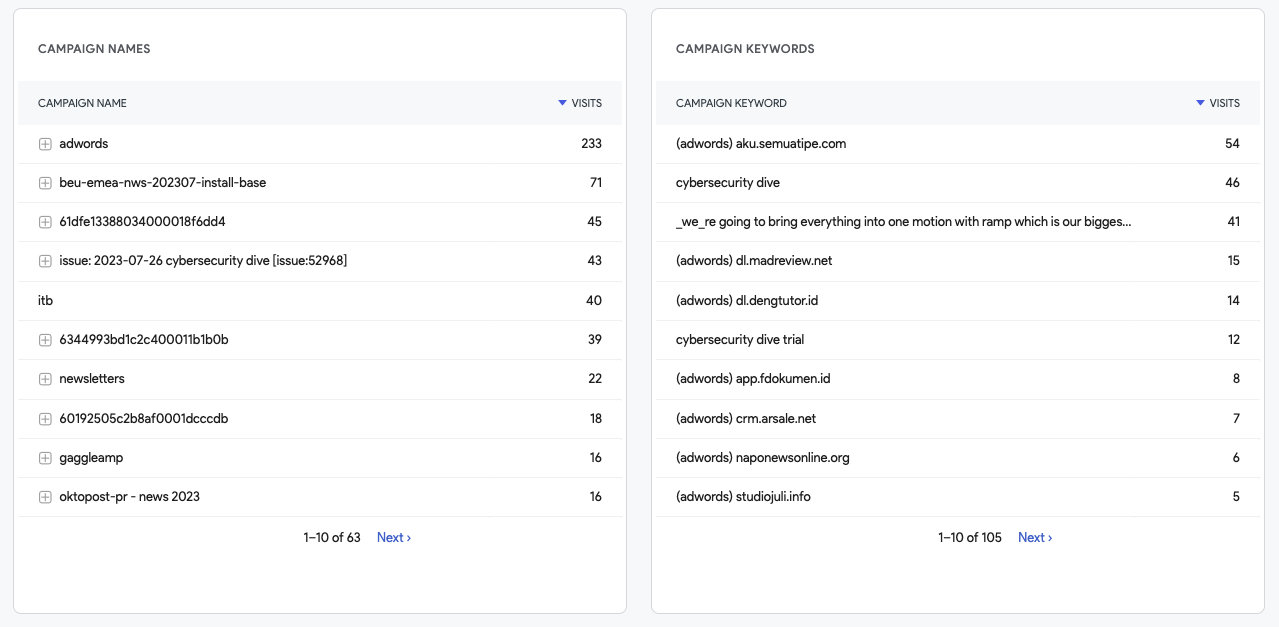This screenshot has width=1279, height=627.
Task: Expand the newsletters campaign row
Action: coord(45,379)
